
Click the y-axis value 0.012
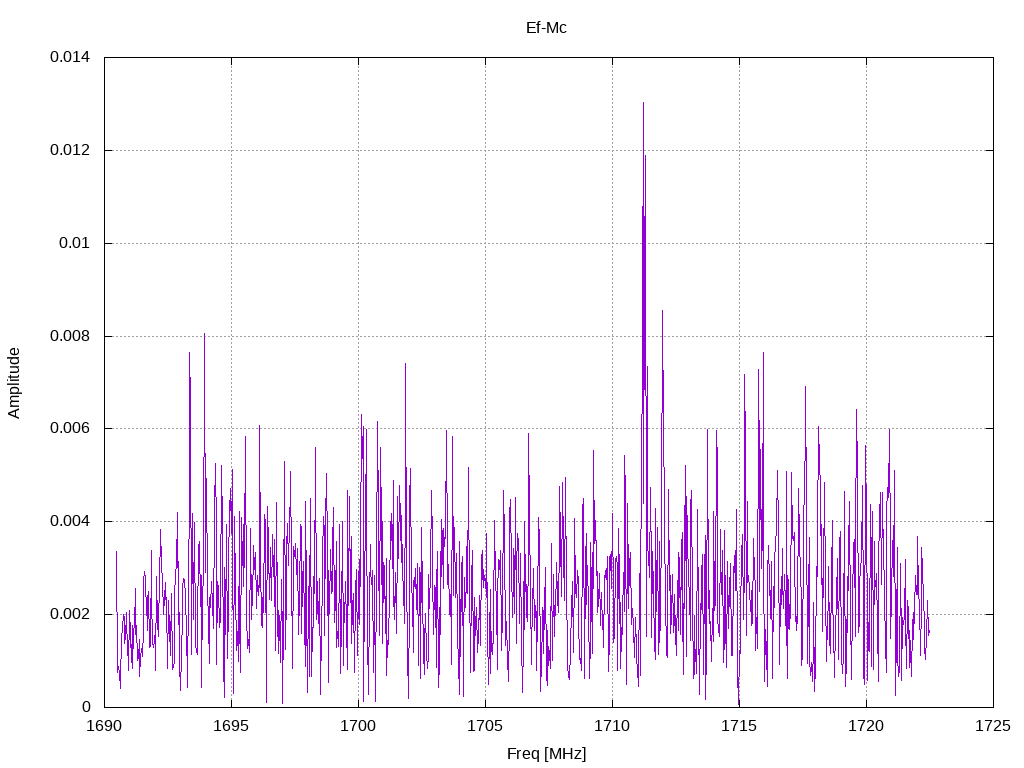click(x=70, y=150)
